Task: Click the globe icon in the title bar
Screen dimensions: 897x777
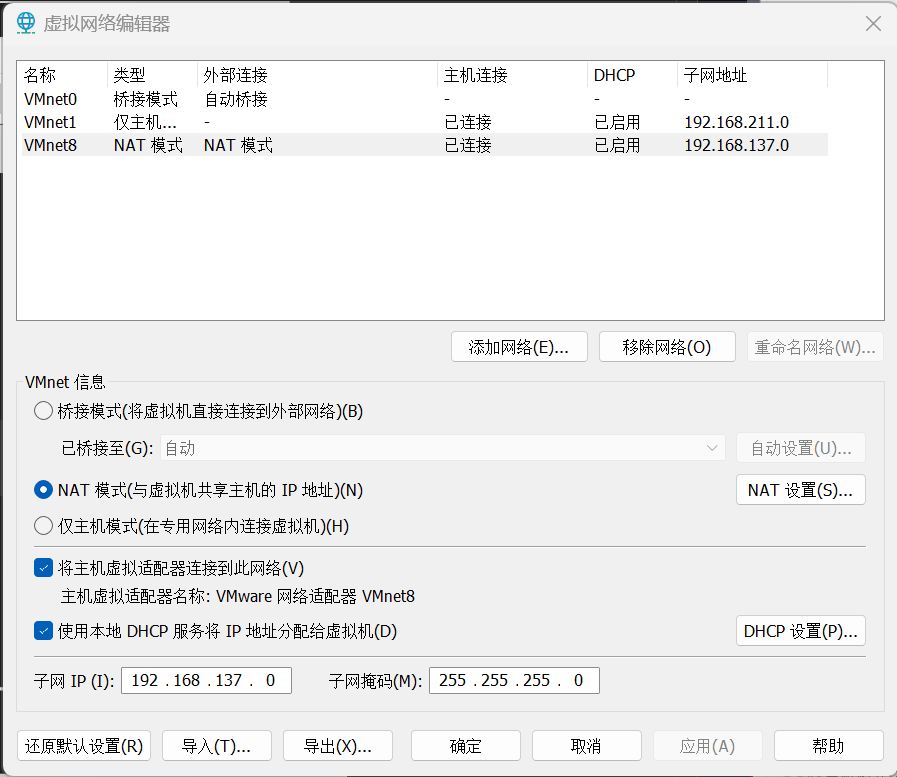Action: point(26,23)
